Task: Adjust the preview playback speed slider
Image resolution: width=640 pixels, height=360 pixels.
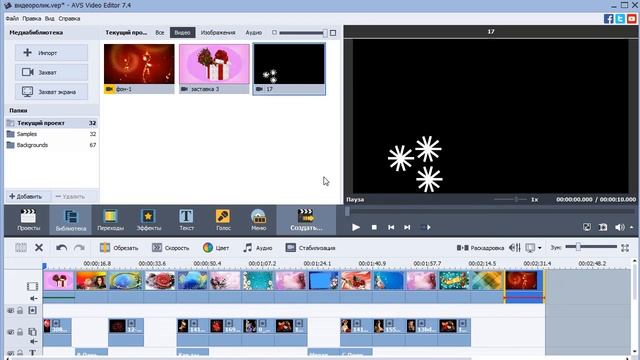Action: [x=510, y=199]
